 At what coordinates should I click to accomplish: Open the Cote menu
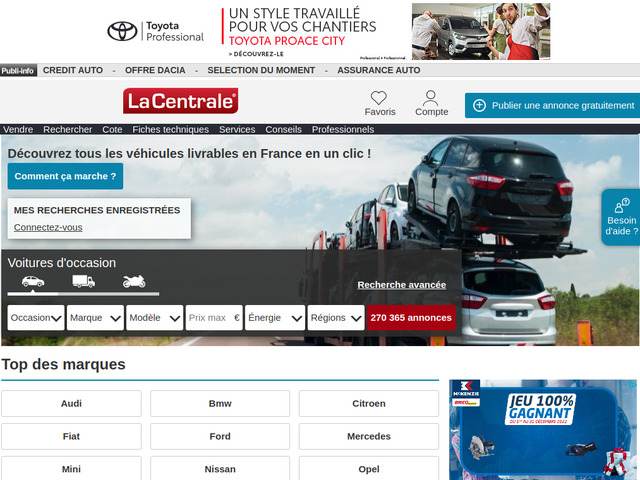point(112,129)
